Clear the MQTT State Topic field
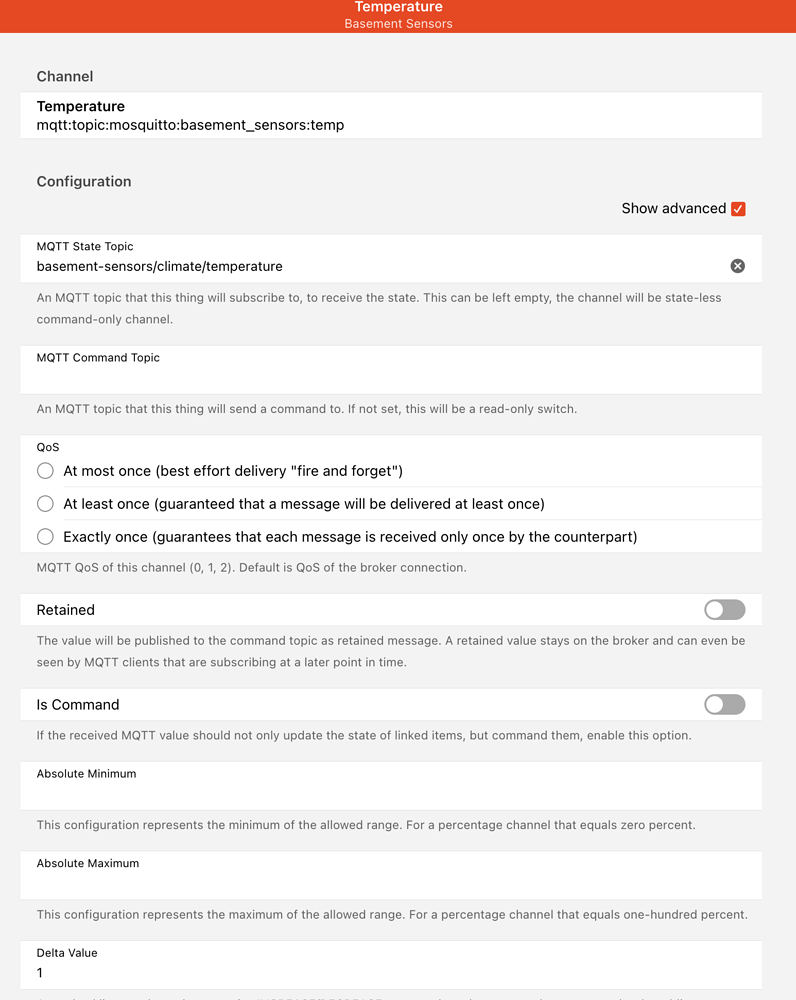Image resolution: width=796 pixels, height=1000 pixels. (x=737, y=266)
